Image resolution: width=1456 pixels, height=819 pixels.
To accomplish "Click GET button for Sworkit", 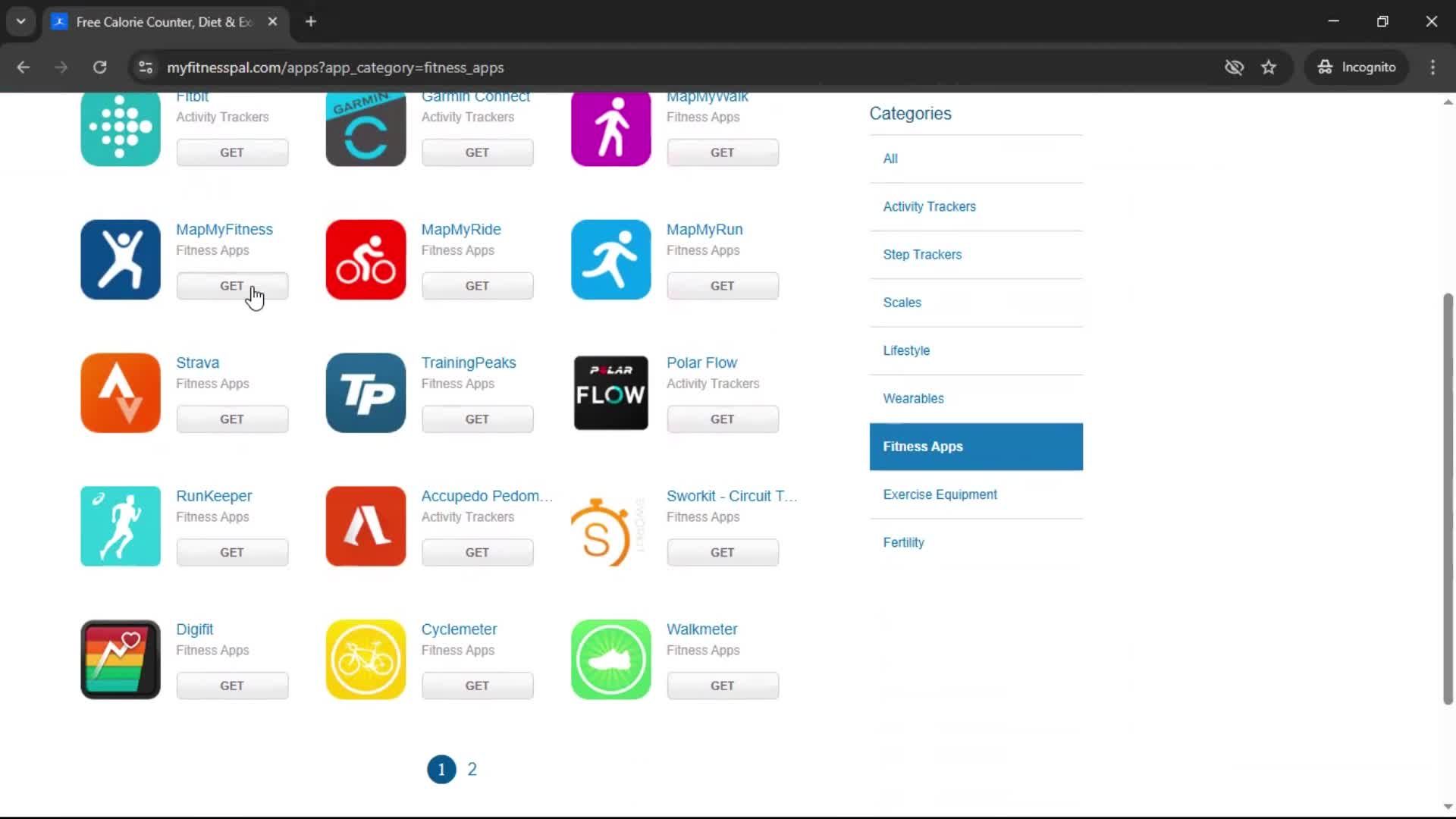I will (723, 553).
